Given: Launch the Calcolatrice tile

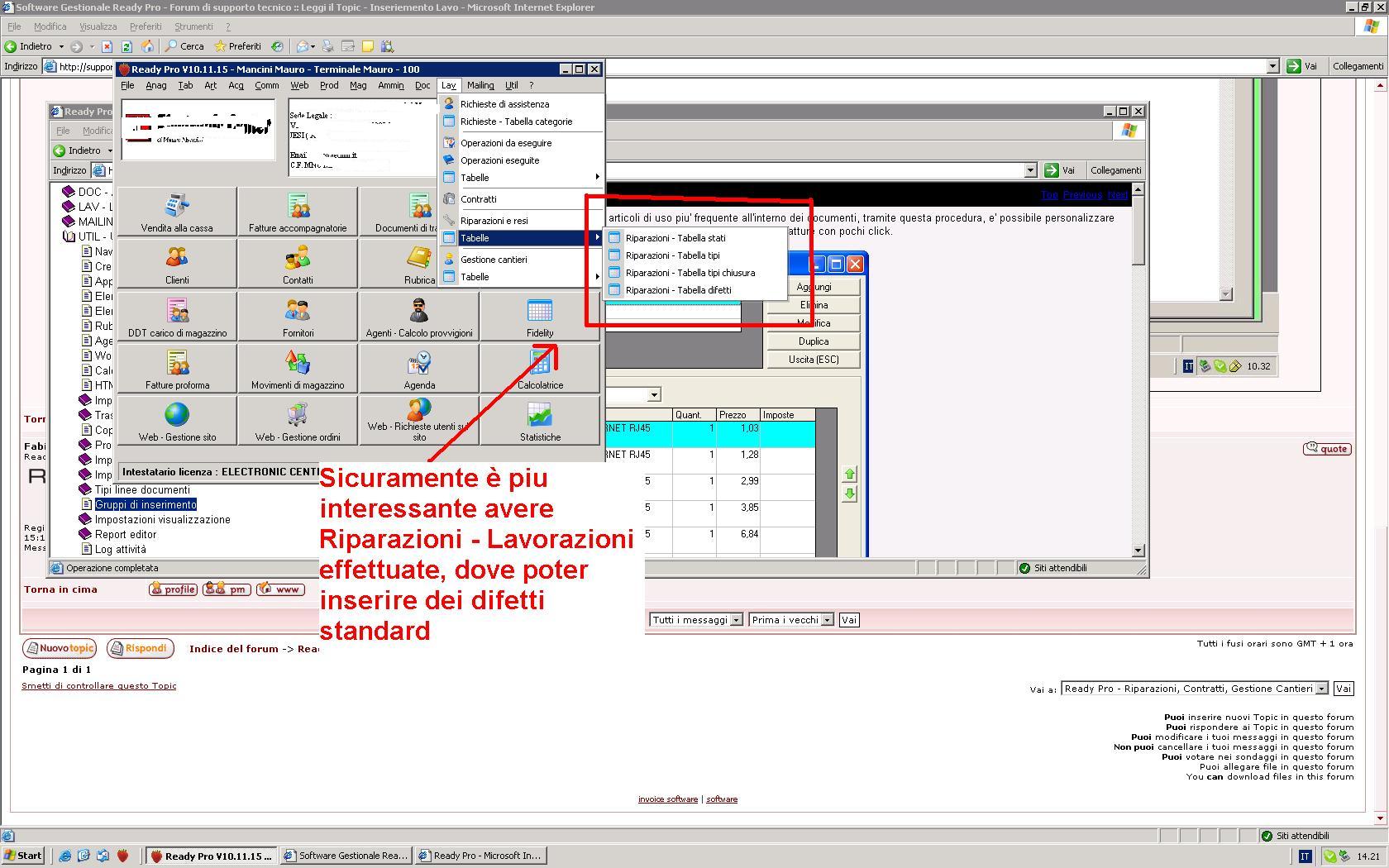Looking at the screenshot, I should tap(540, 369).
